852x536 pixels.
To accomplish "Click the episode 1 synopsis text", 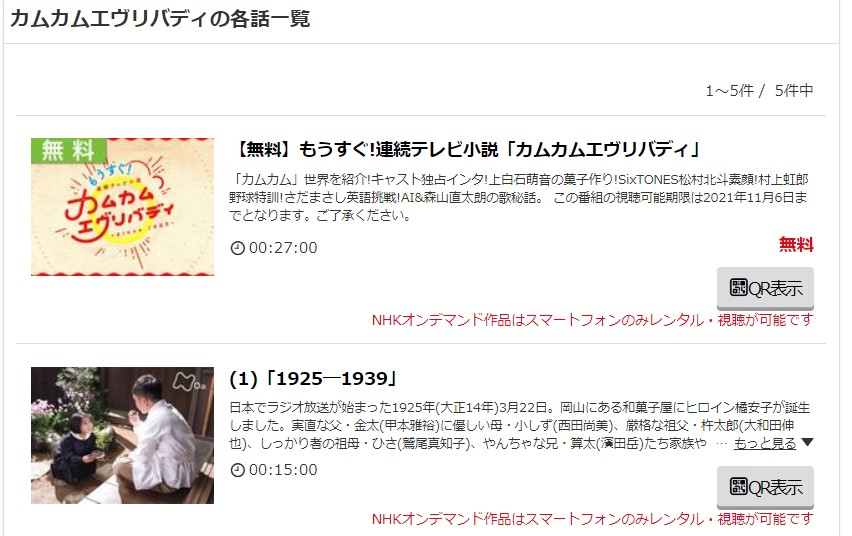I will [x=519, y=426].
